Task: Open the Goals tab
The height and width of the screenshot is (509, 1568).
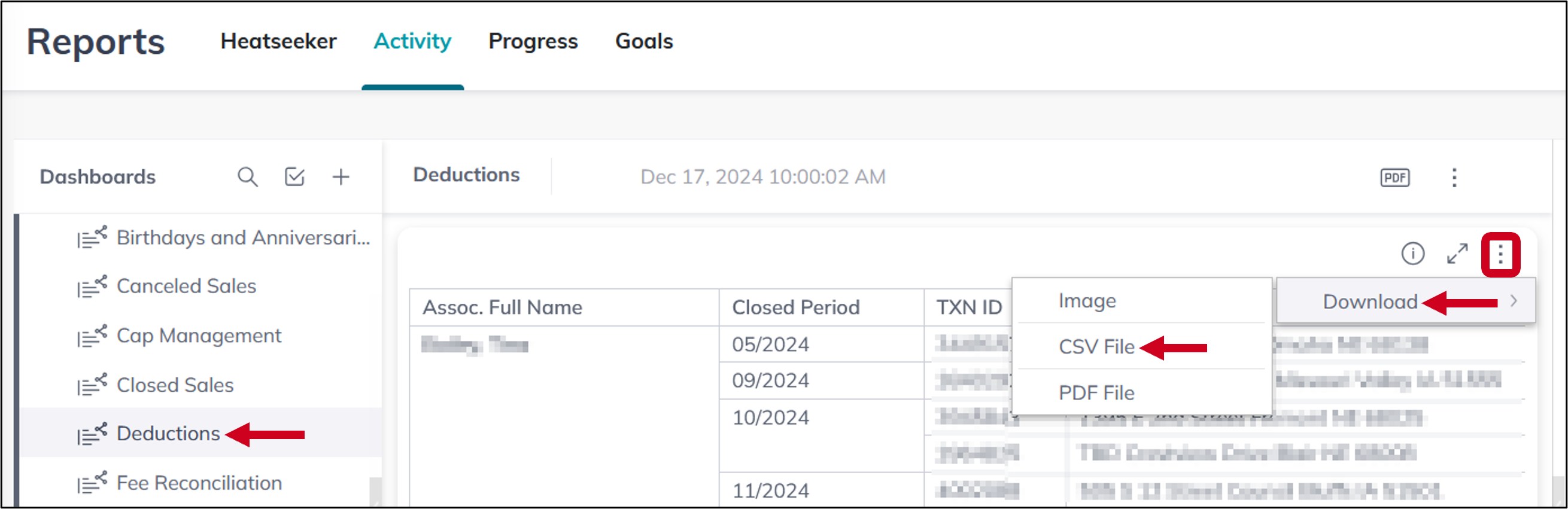Action: point(644,41)
